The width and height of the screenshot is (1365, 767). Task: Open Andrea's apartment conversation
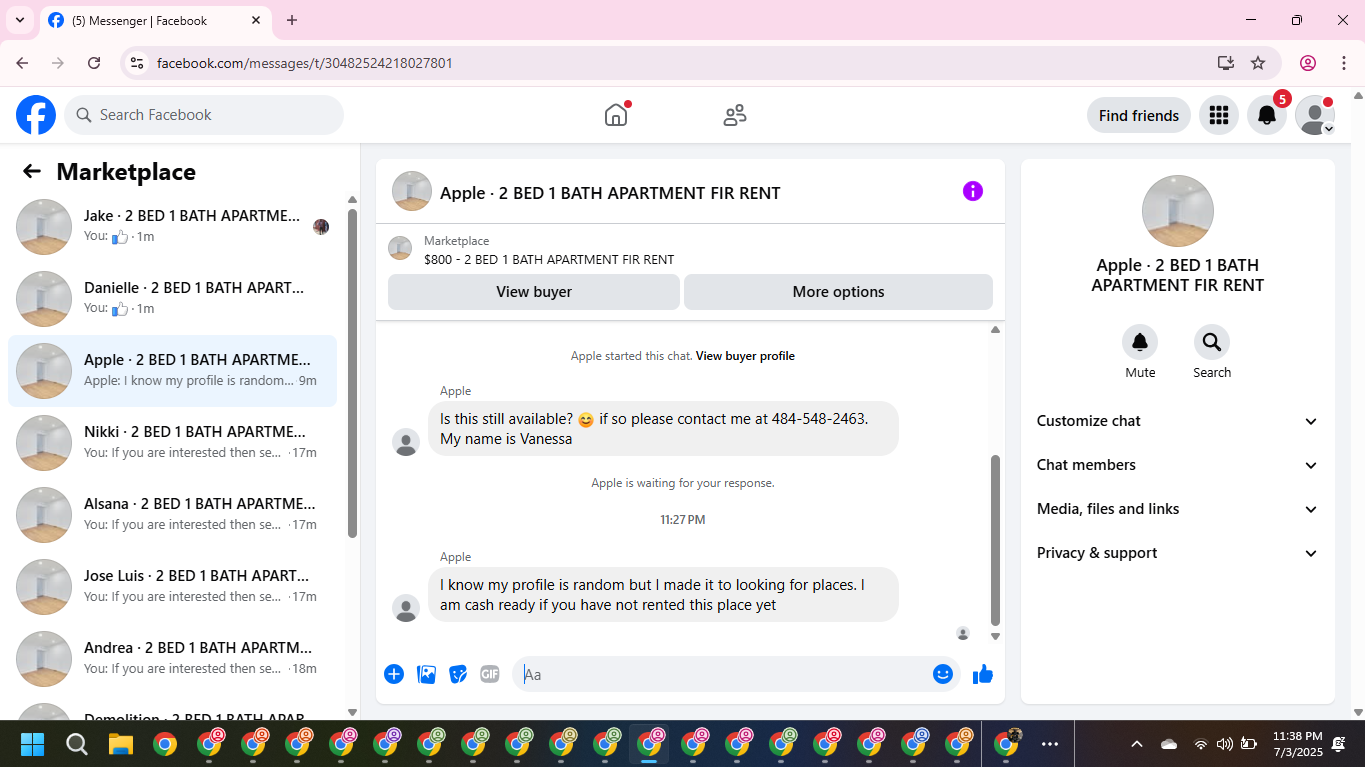tap(173, 659)
